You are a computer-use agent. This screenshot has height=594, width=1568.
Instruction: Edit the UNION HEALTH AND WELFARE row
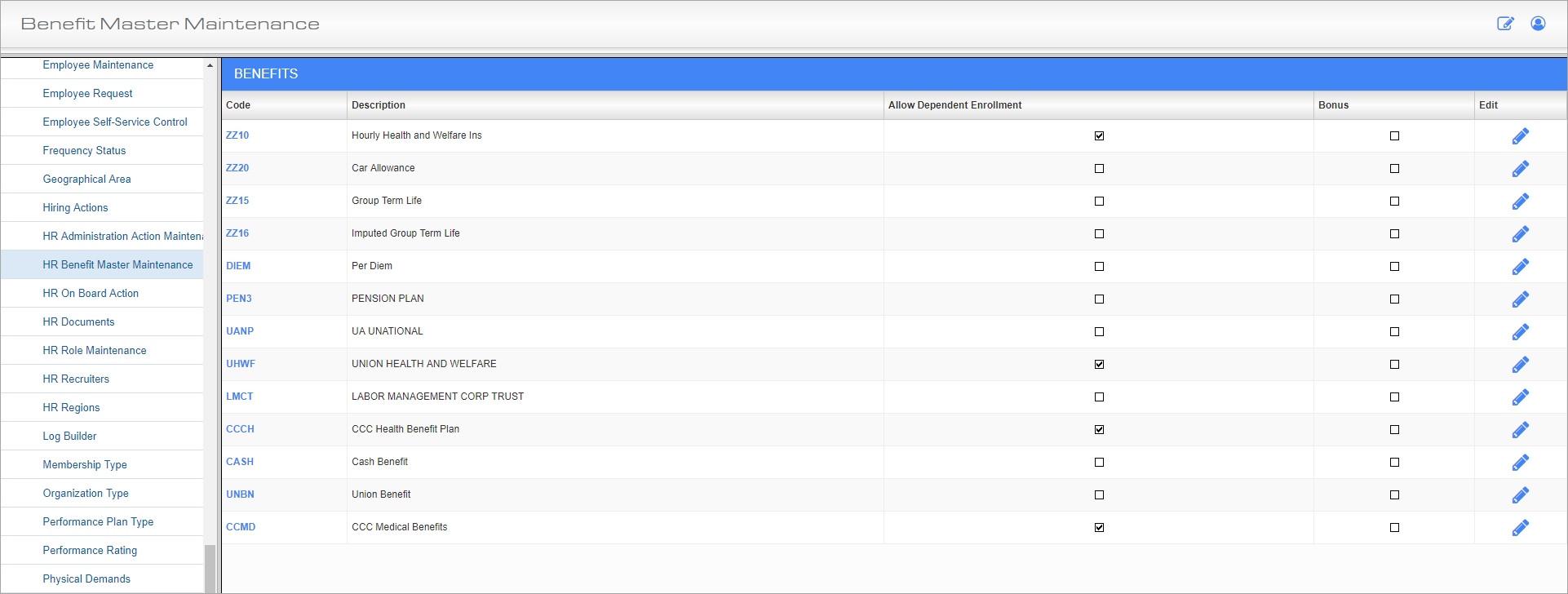(1520, 365)
